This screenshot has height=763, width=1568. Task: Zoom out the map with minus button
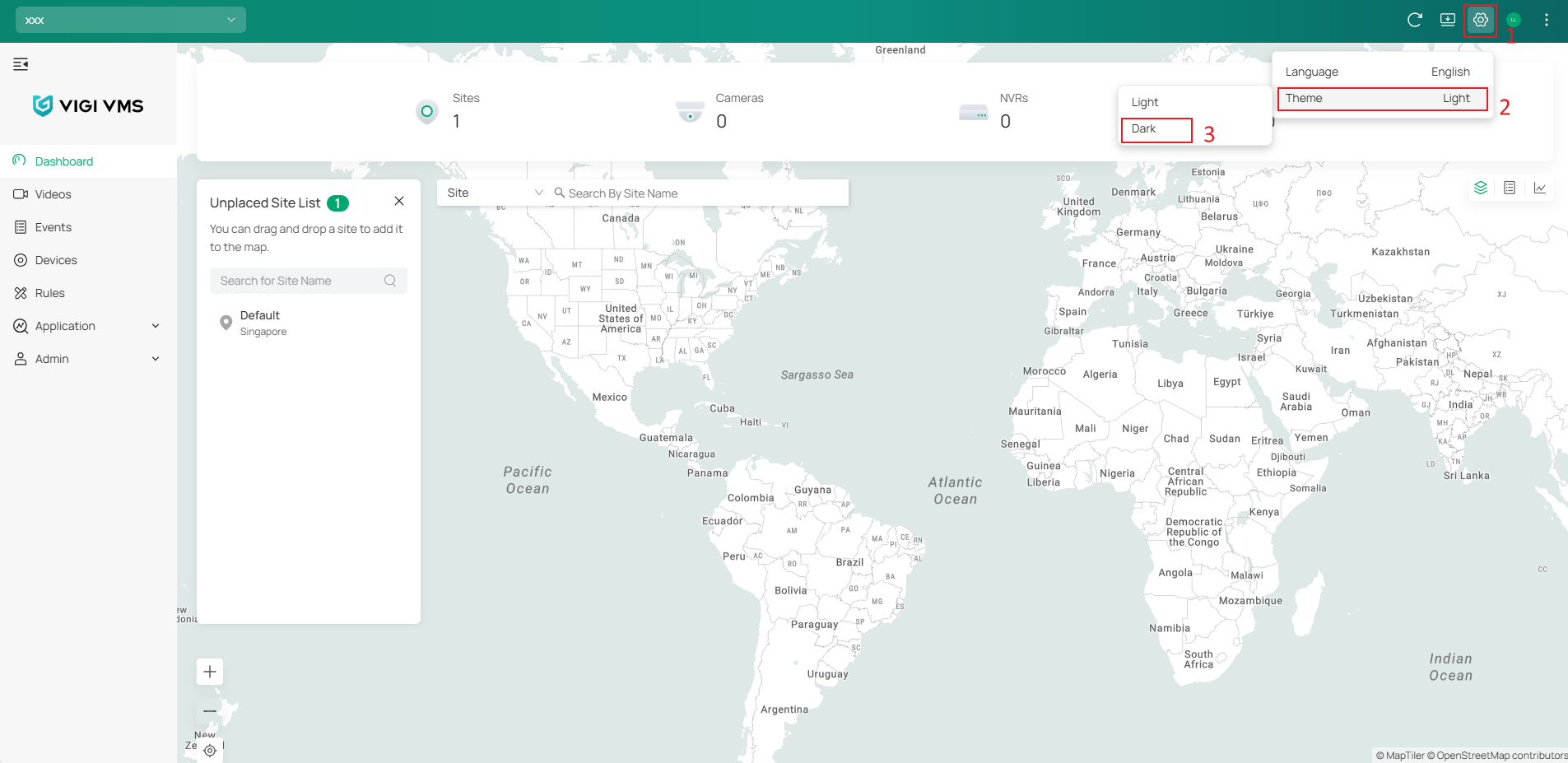pyautogui.click(x=210, y=710)
